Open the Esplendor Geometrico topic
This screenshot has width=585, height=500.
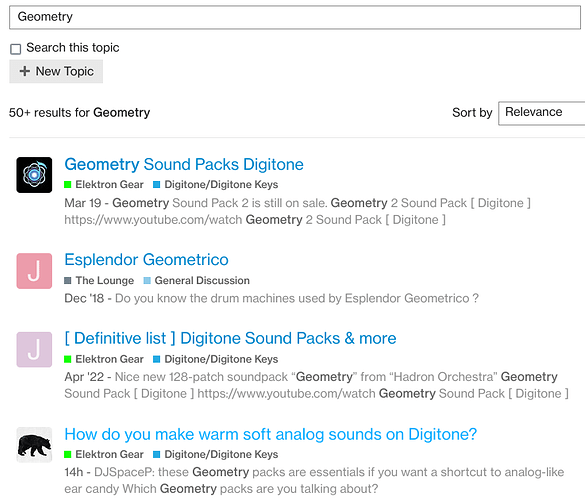tap(146, 260)
